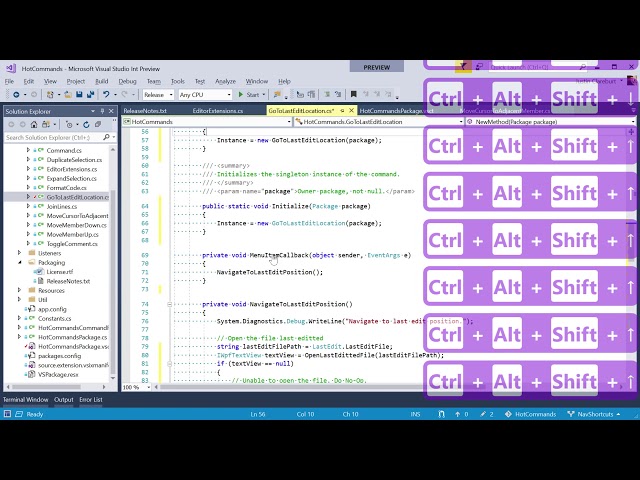Click the Comment selection toolbar icon
This screenshot has height=480, width=640.
tap(327, 95)
